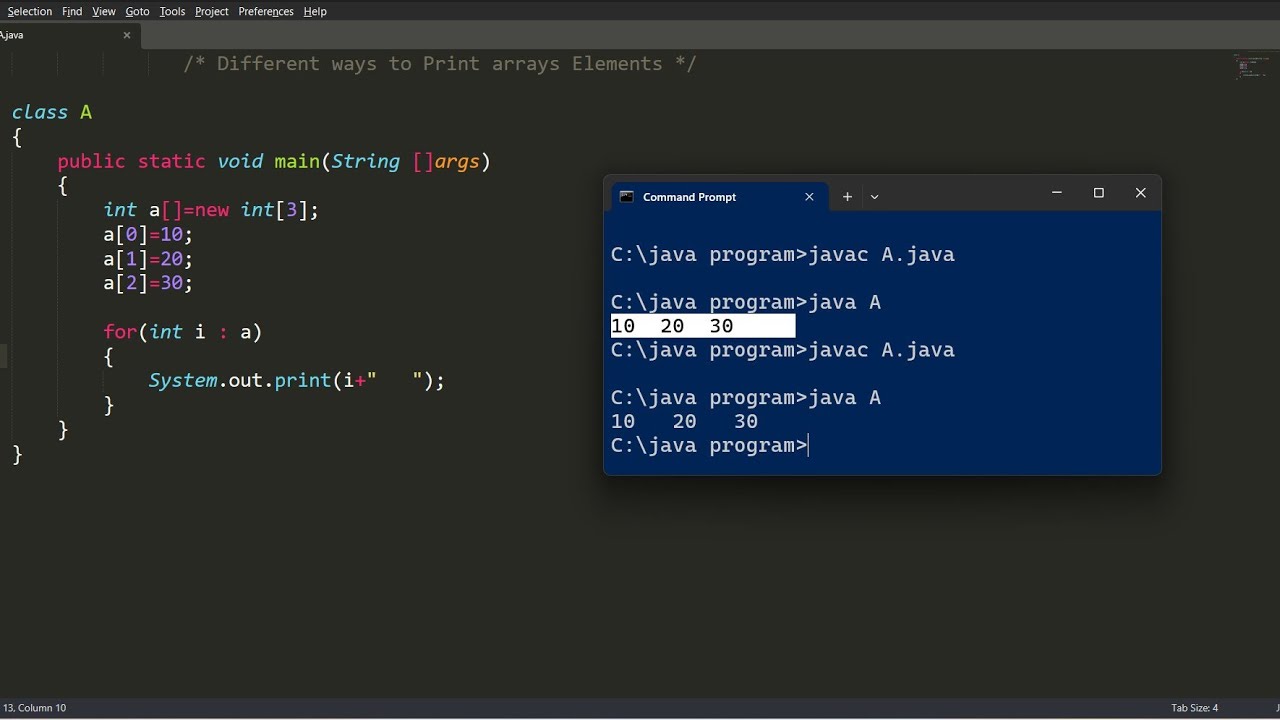Maximize the Command Prompt window
1280x720 pixels.
(x=1098, y=193)
